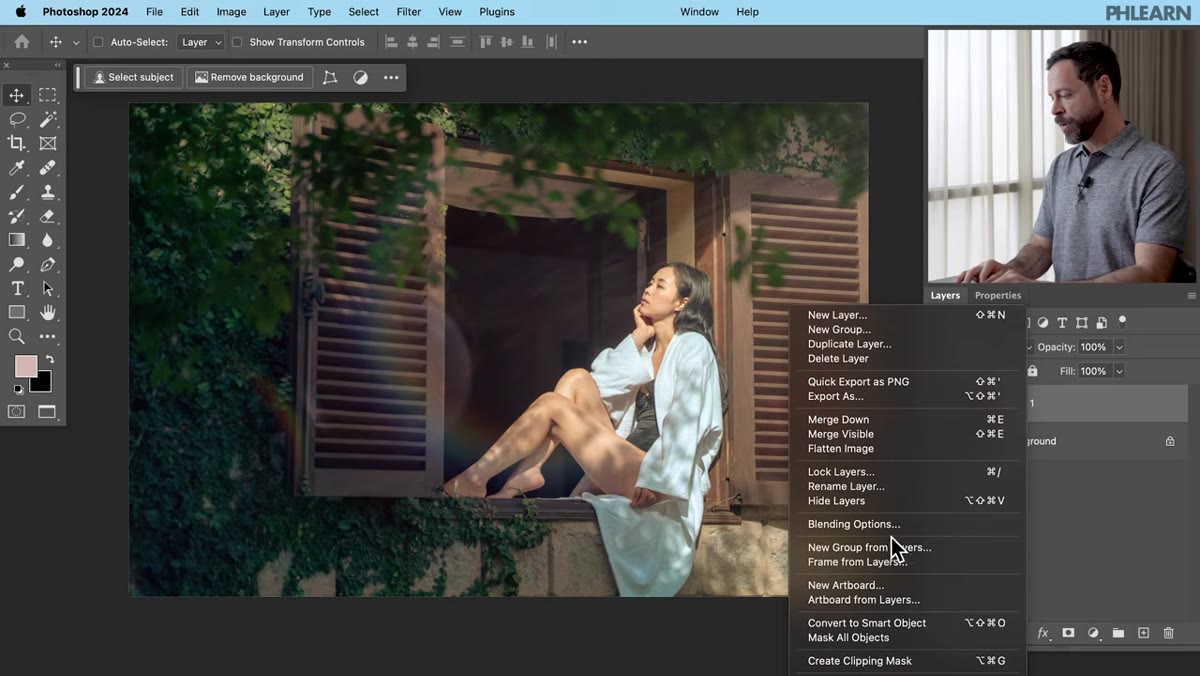Open the Move tool preset picker arrow
The width and height of the screenshot is (1200, 676).
(76, 43)
